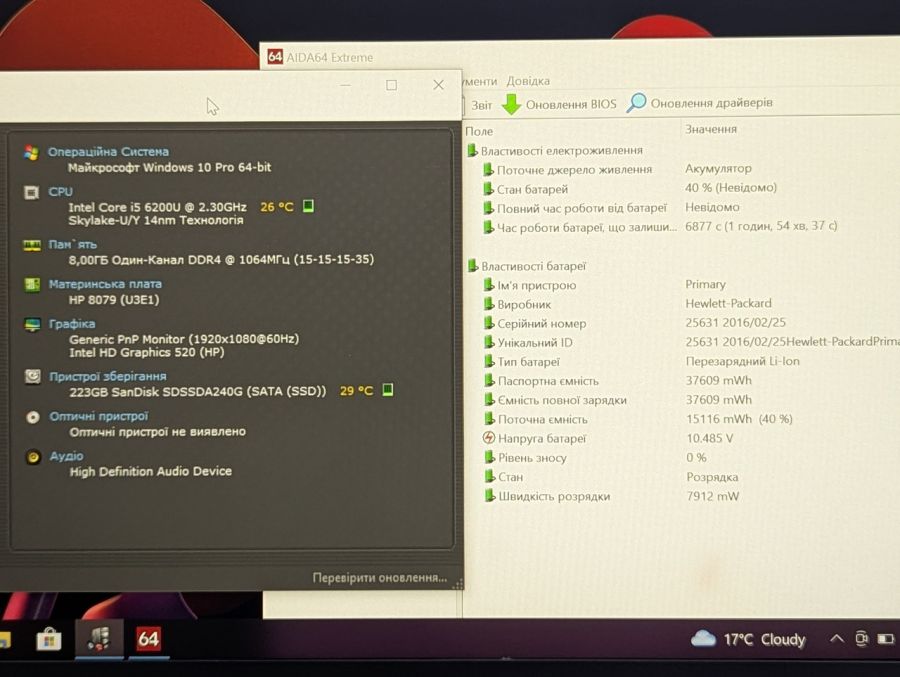900x677 pixels.
Task: Click the Windows flag icon by Операційна Система
Action: [x=32, y=153]
